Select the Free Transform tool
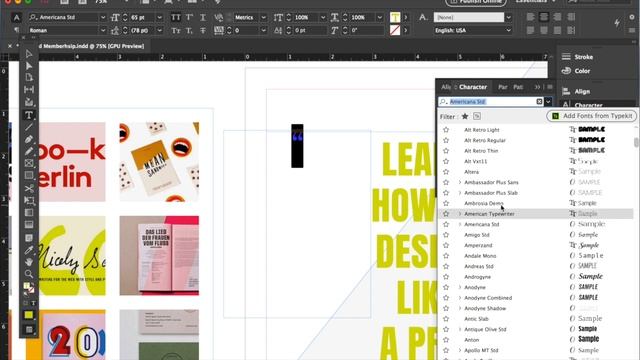This screenshot has width=640, height=360. [x=29, y=200]
